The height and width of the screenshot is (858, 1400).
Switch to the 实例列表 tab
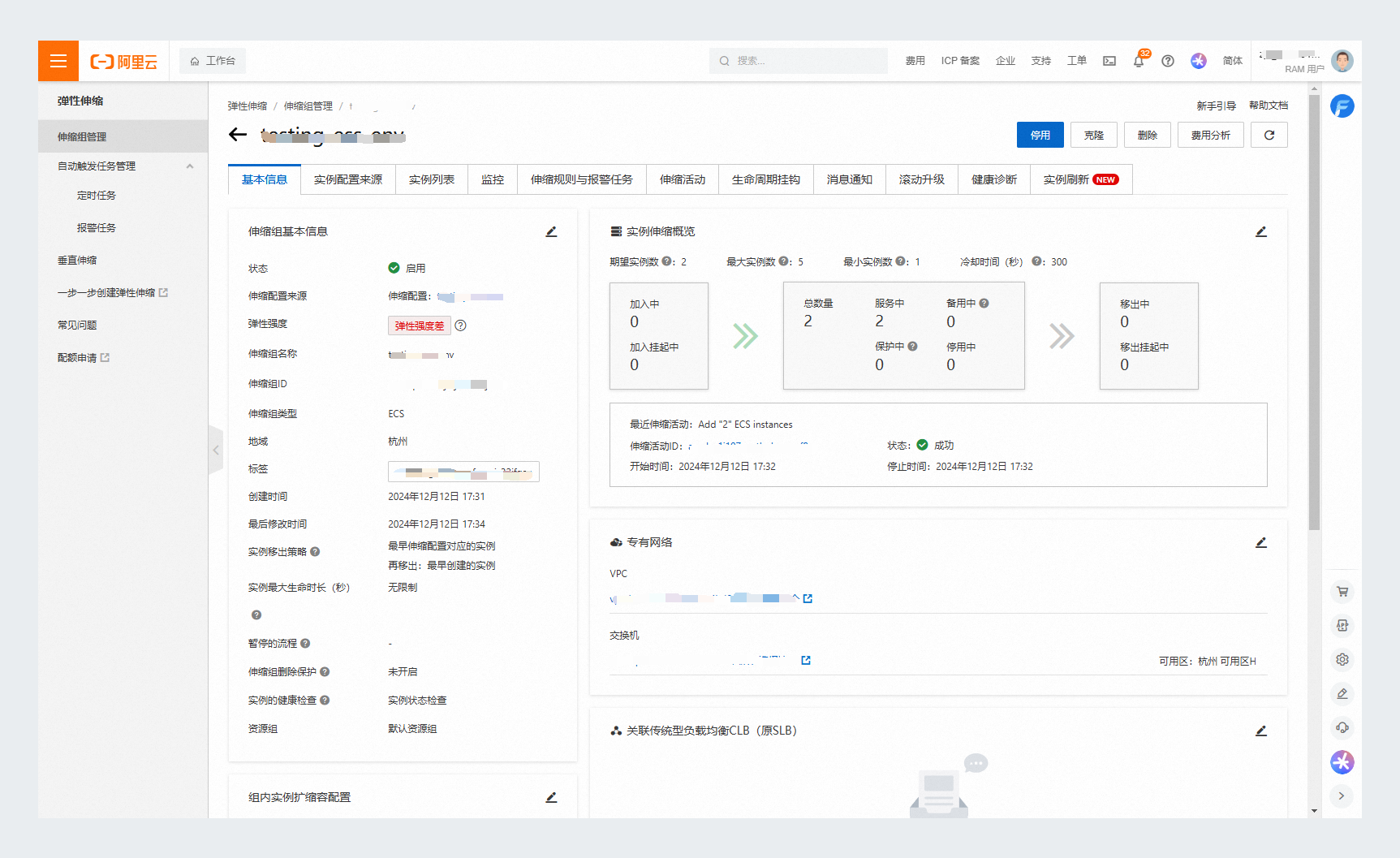tap(432, 179)
